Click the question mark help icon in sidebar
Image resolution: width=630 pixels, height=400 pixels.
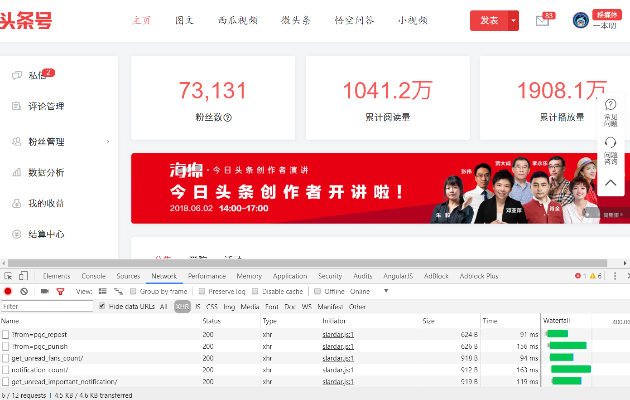click(610, 105)
